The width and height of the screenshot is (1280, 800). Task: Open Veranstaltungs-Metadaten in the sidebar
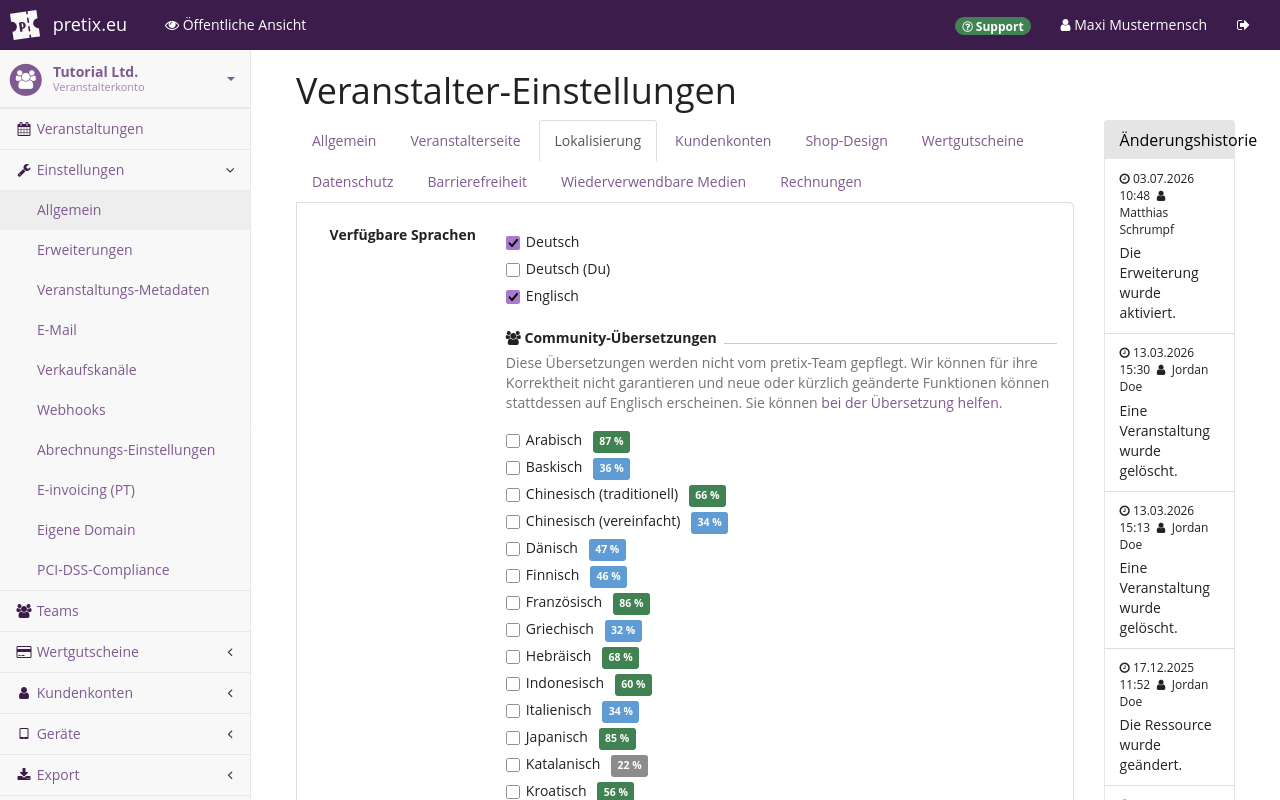125,290
